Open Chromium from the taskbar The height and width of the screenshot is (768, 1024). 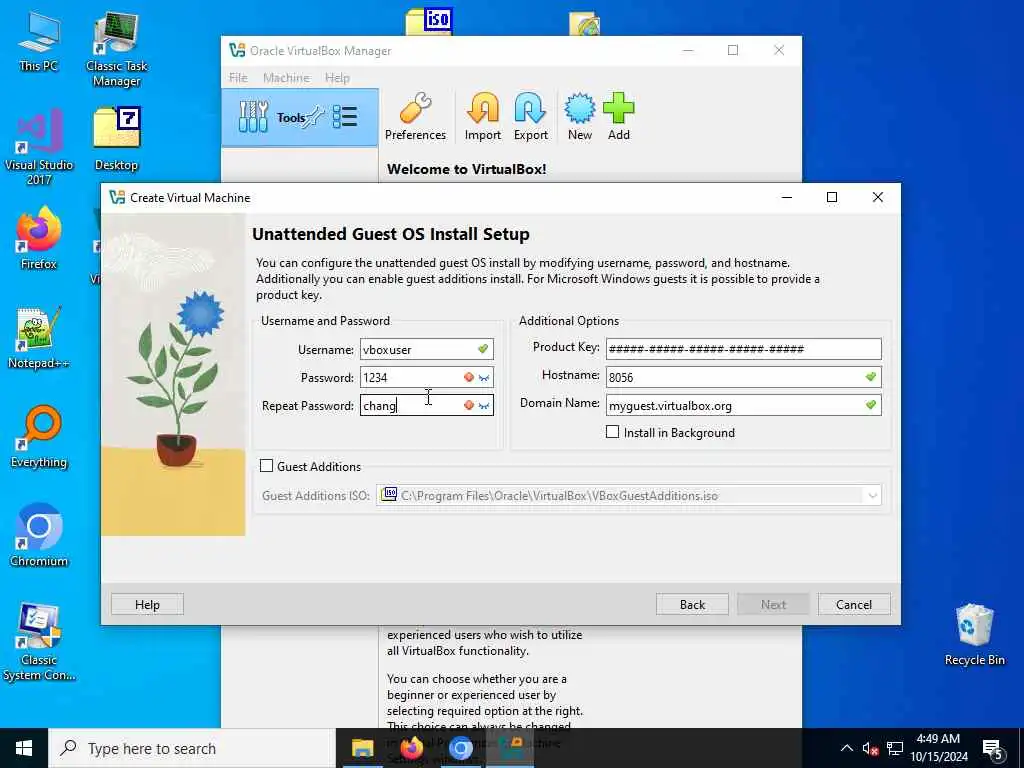tap(460, 748)
